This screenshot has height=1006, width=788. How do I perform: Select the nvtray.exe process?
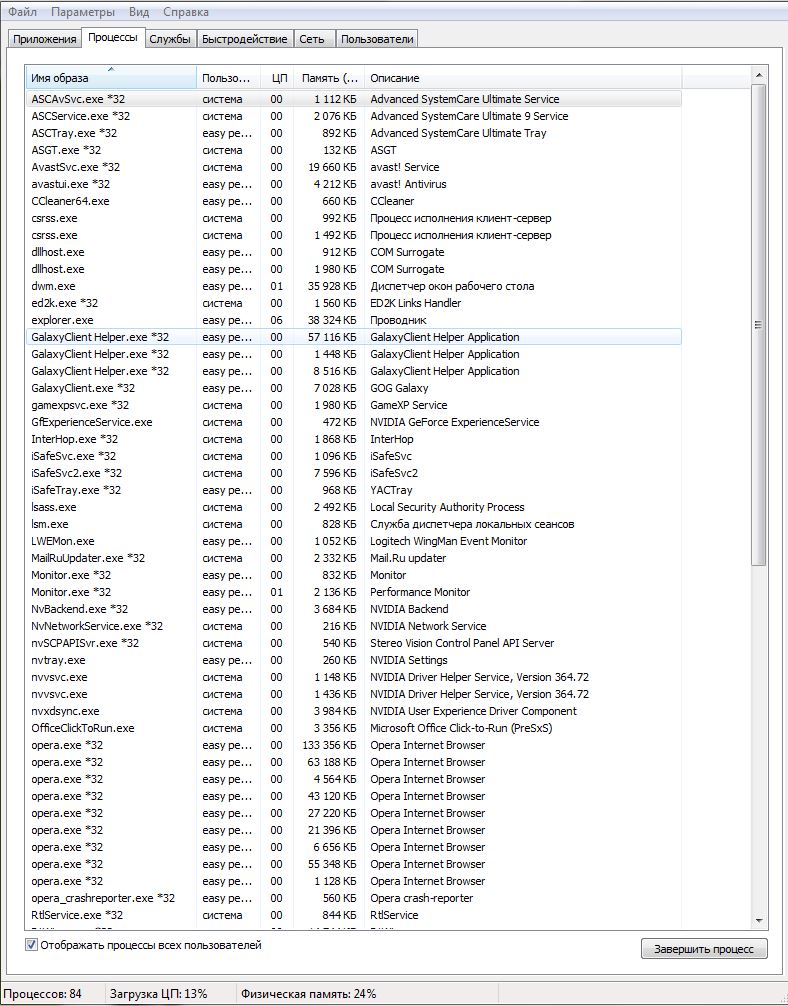[354, 660]
